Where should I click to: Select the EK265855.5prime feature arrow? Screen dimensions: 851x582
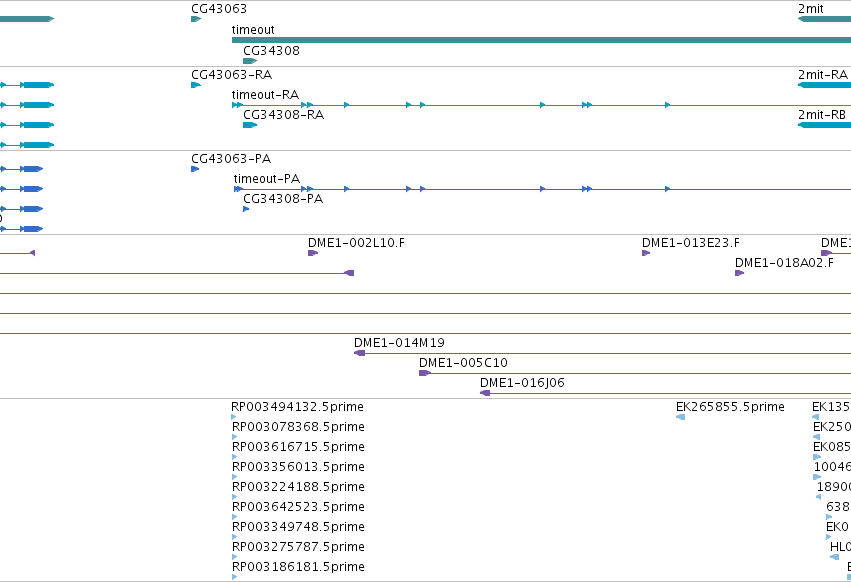pos(680,417)
